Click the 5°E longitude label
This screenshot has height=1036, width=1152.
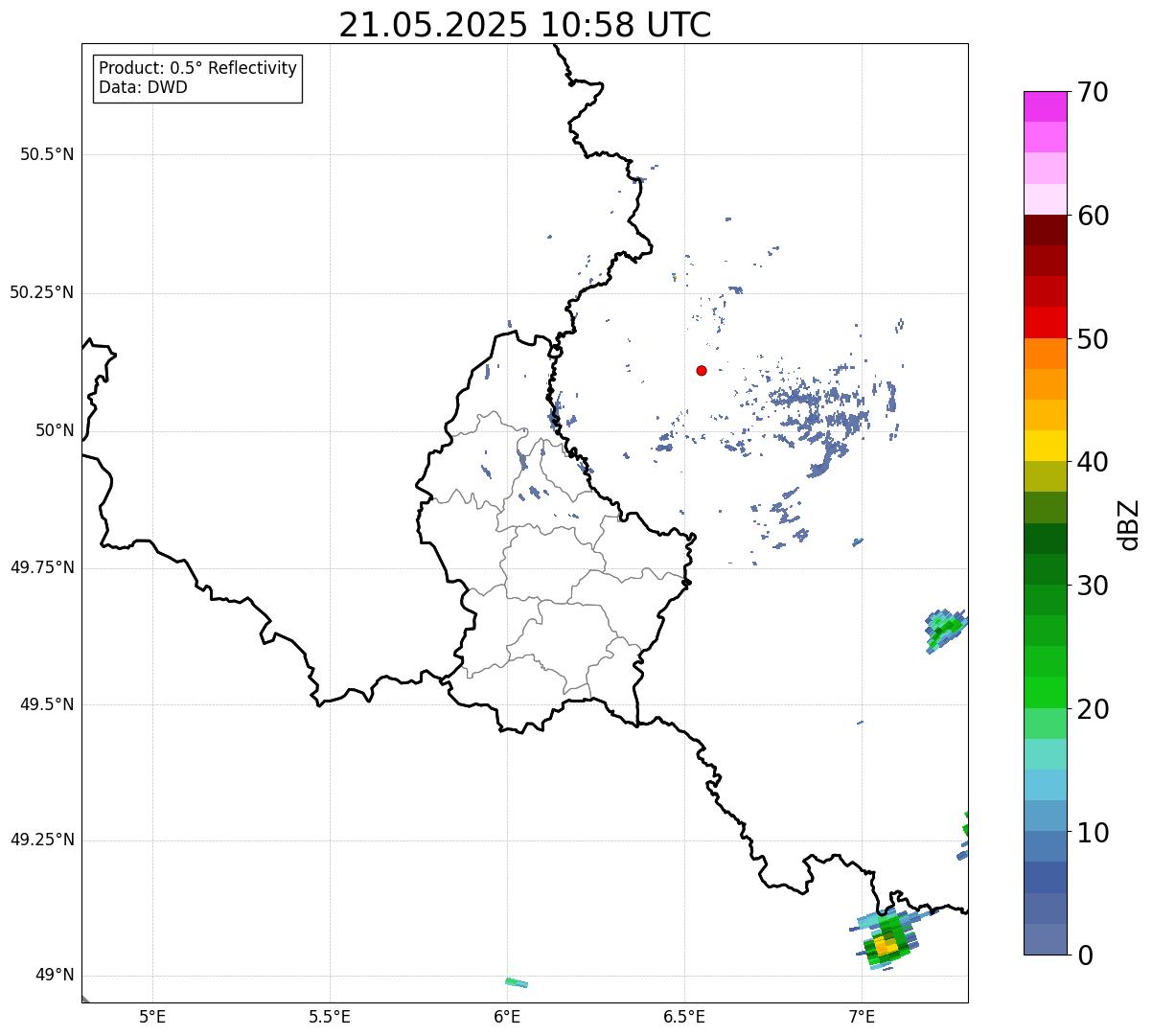[x=152, y=1017]
